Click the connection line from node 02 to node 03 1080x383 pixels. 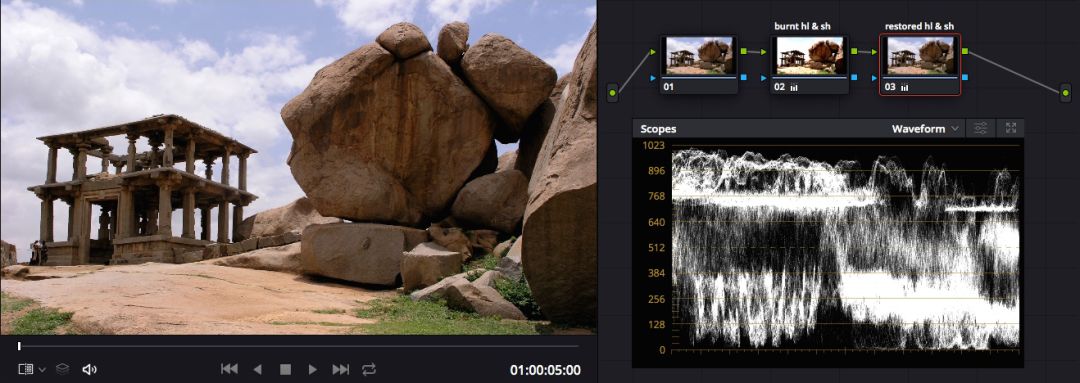pyautogui.click(x=865, y=51)
